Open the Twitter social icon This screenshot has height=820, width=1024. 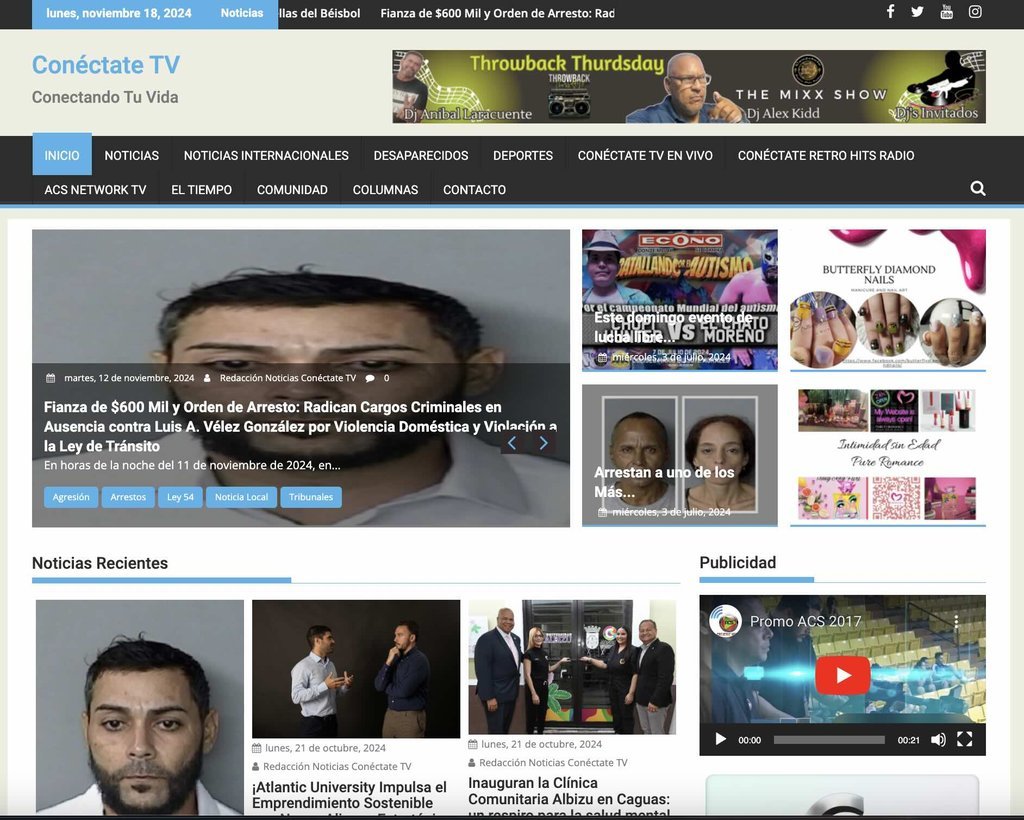pos(918,12)
